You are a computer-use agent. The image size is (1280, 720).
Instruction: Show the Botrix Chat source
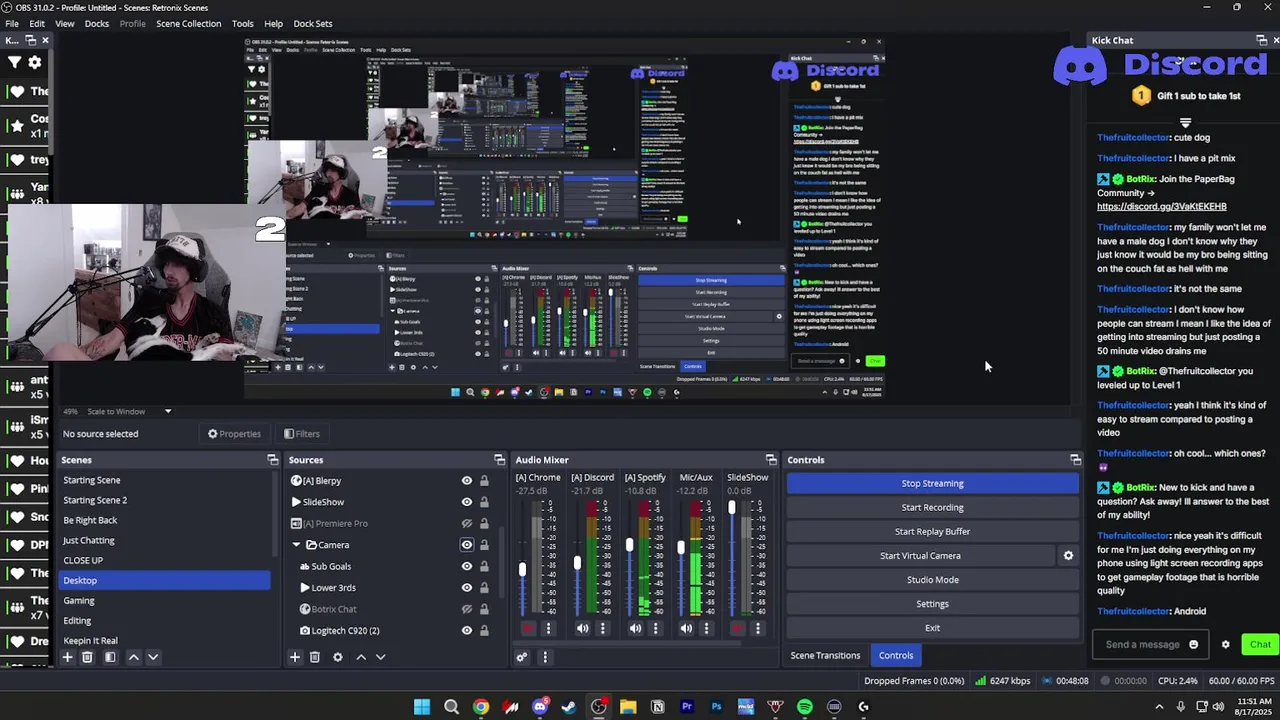[466, 609]
